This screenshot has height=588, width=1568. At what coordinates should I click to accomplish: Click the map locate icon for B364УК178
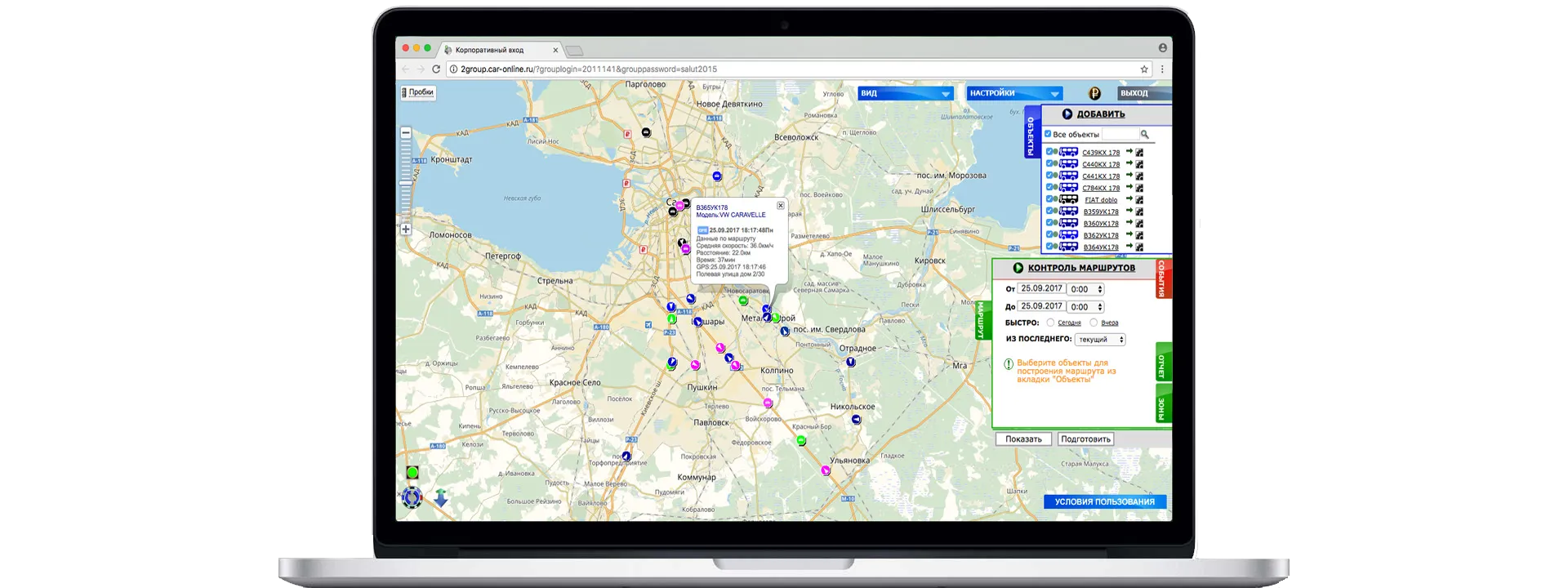1139,247
